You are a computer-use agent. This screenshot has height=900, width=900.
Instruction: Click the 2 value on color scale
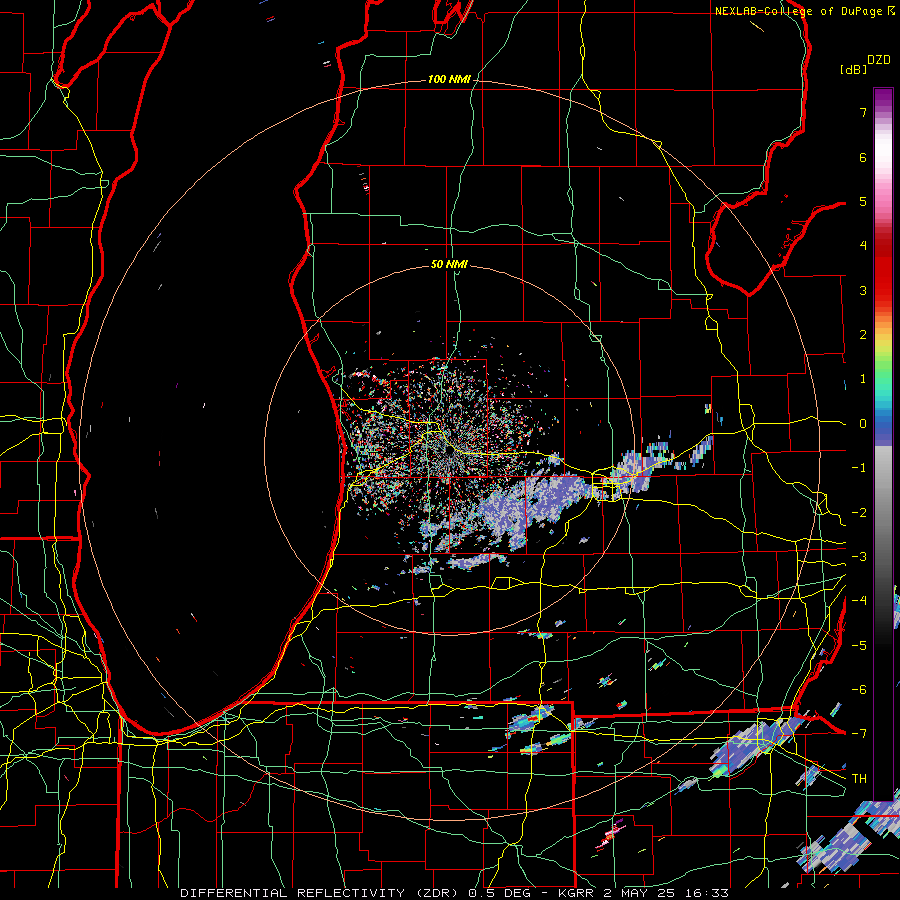863,335
